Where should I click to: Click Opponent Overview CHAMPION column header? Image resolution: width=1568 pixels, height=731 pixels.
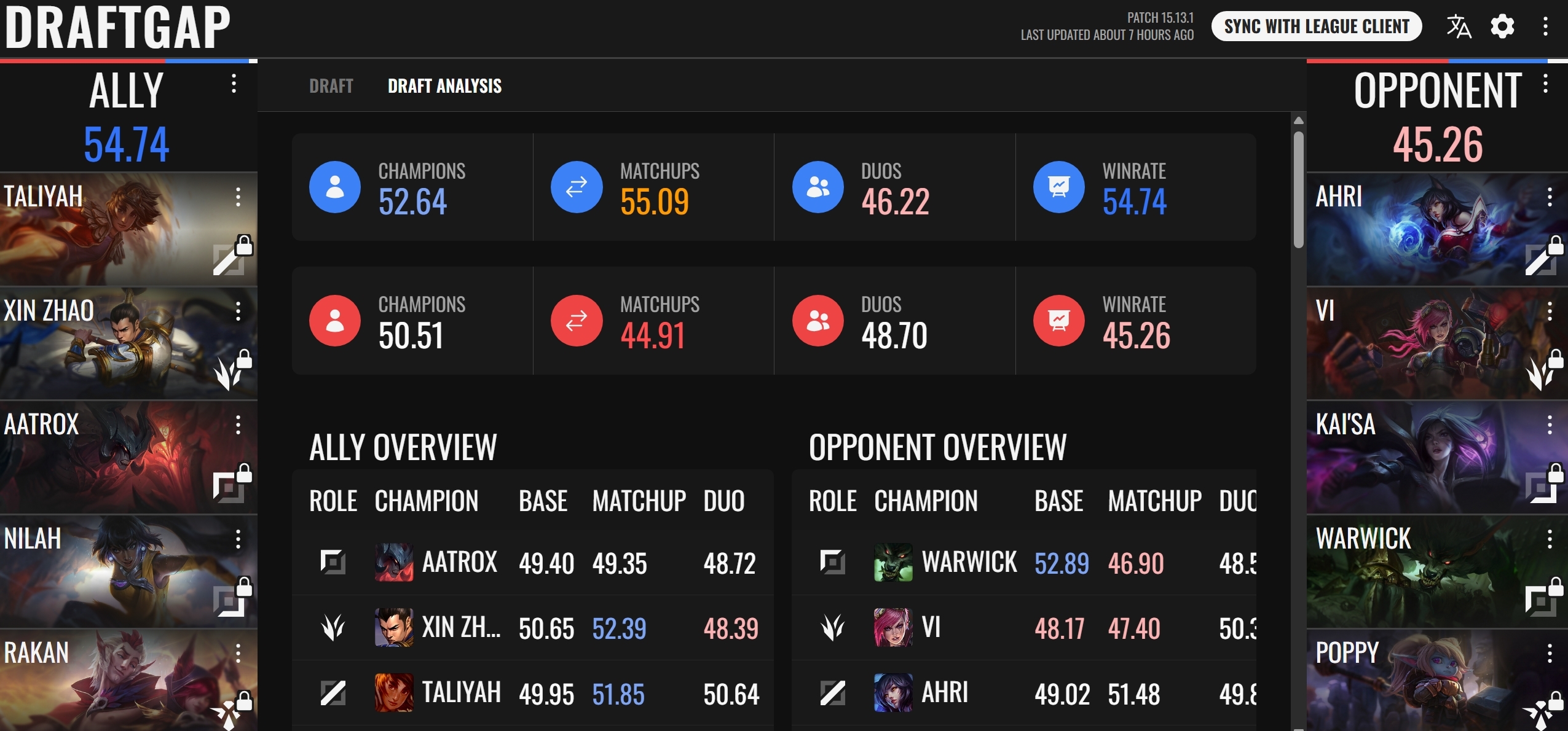[x=926, y=501]
